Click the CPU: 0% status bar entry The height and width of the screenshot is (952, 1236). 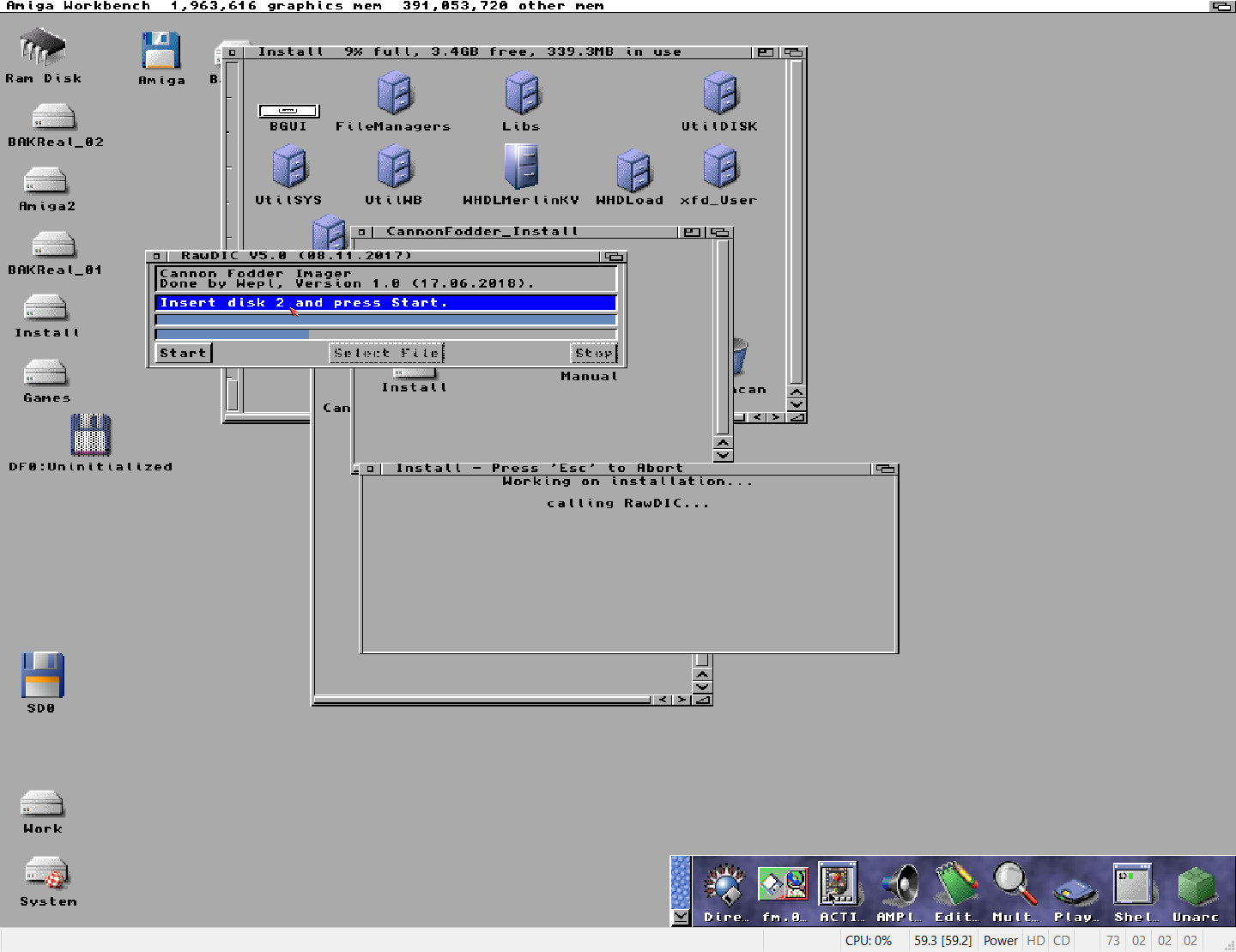click(x=869, y=940)
